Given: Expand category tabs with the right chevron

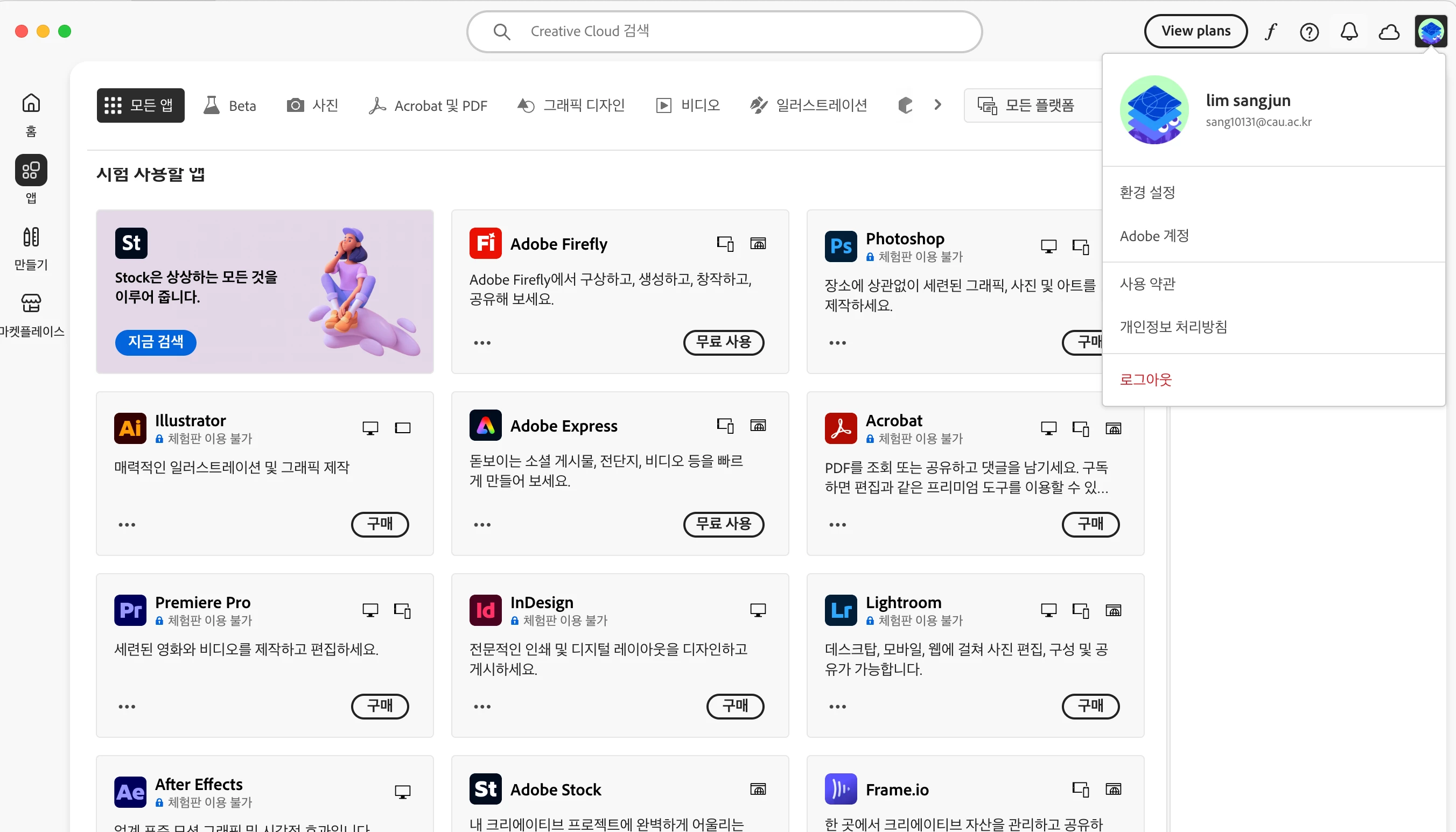Looking at the screenshot, I should click(937, 105).
